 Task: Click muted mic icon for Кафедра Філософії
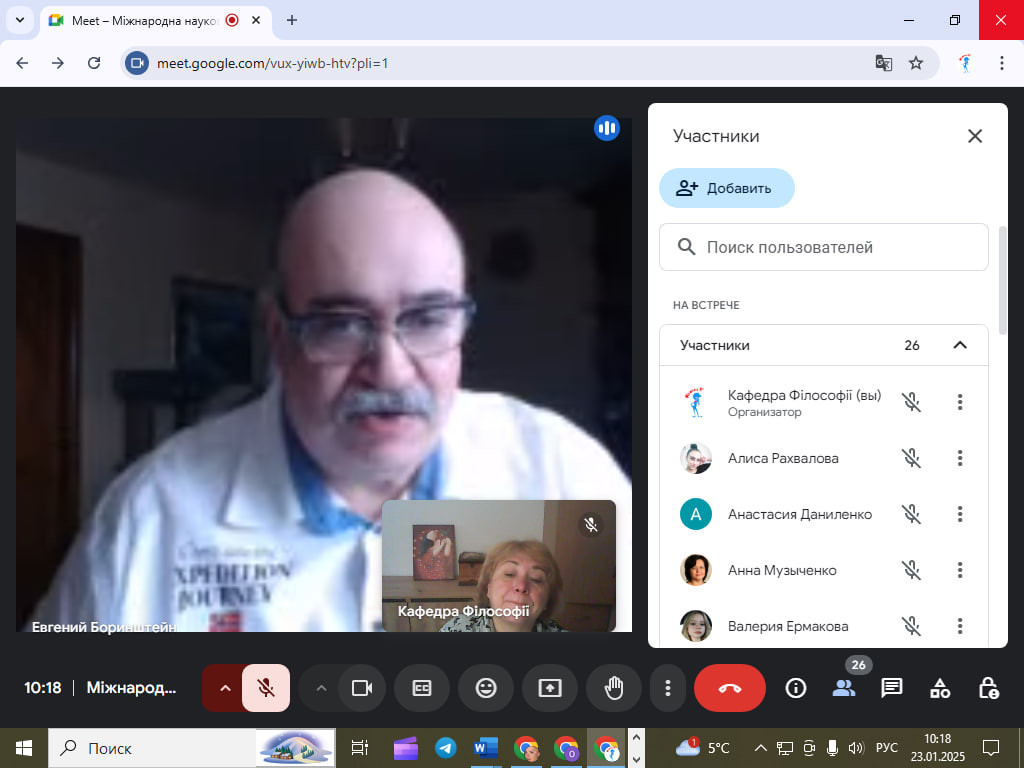coord(911,402)
